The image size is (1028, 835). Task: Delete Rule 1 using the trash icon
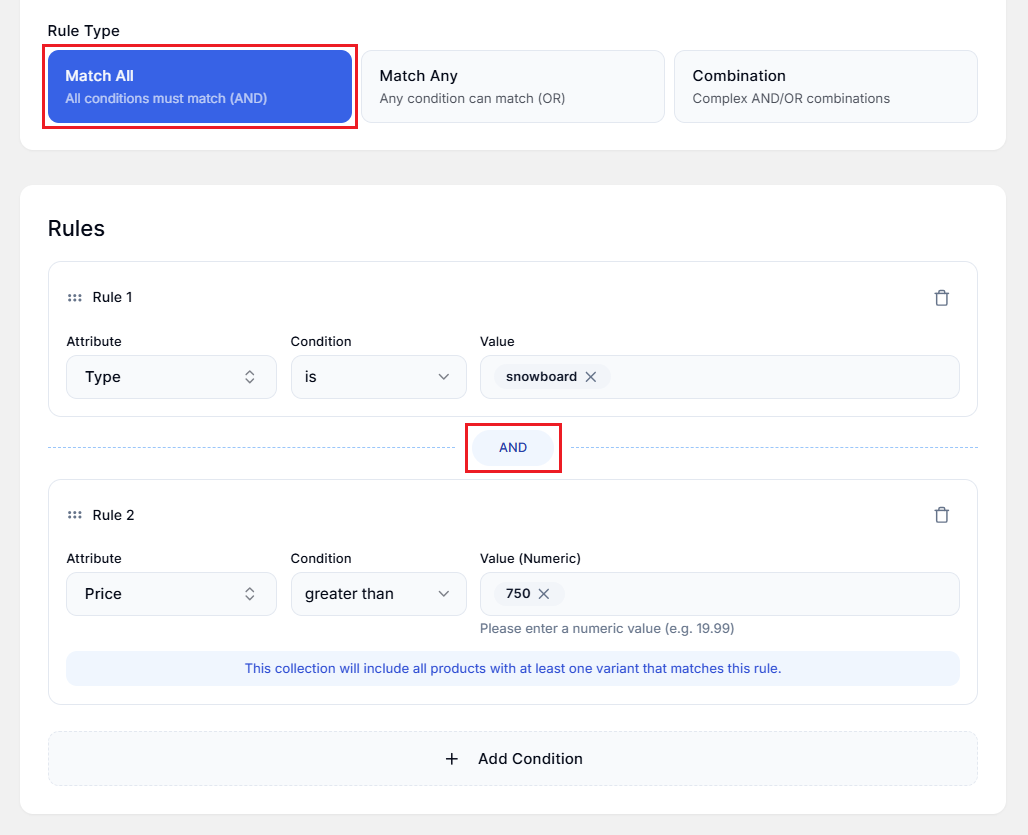pyautogui.click(x=941, y=297)
